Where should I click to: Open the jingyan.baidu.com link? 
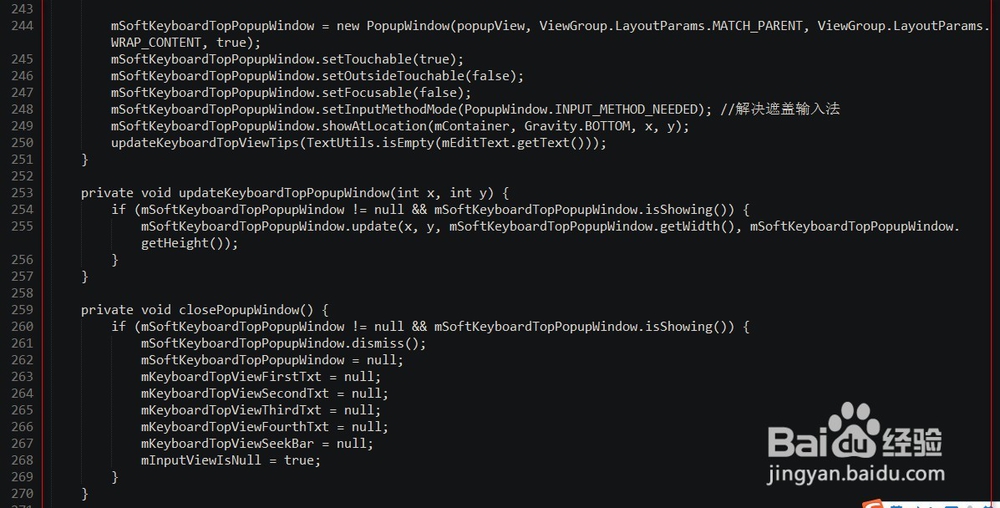[x=856, y=474]
